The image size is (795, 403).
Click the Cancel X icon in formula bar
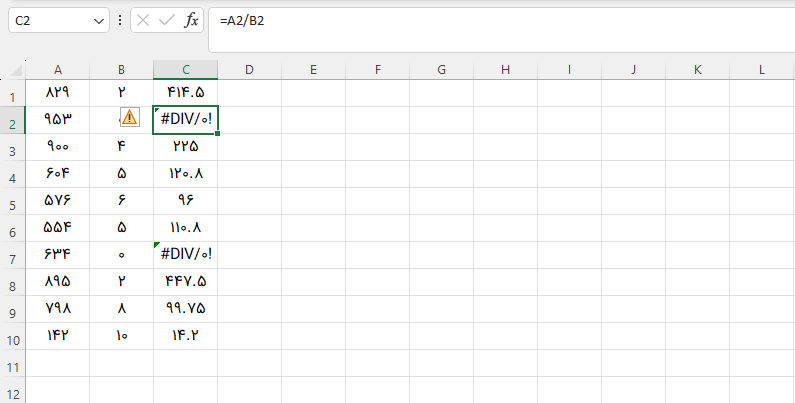pyautogui.click(x=144, y=20)
